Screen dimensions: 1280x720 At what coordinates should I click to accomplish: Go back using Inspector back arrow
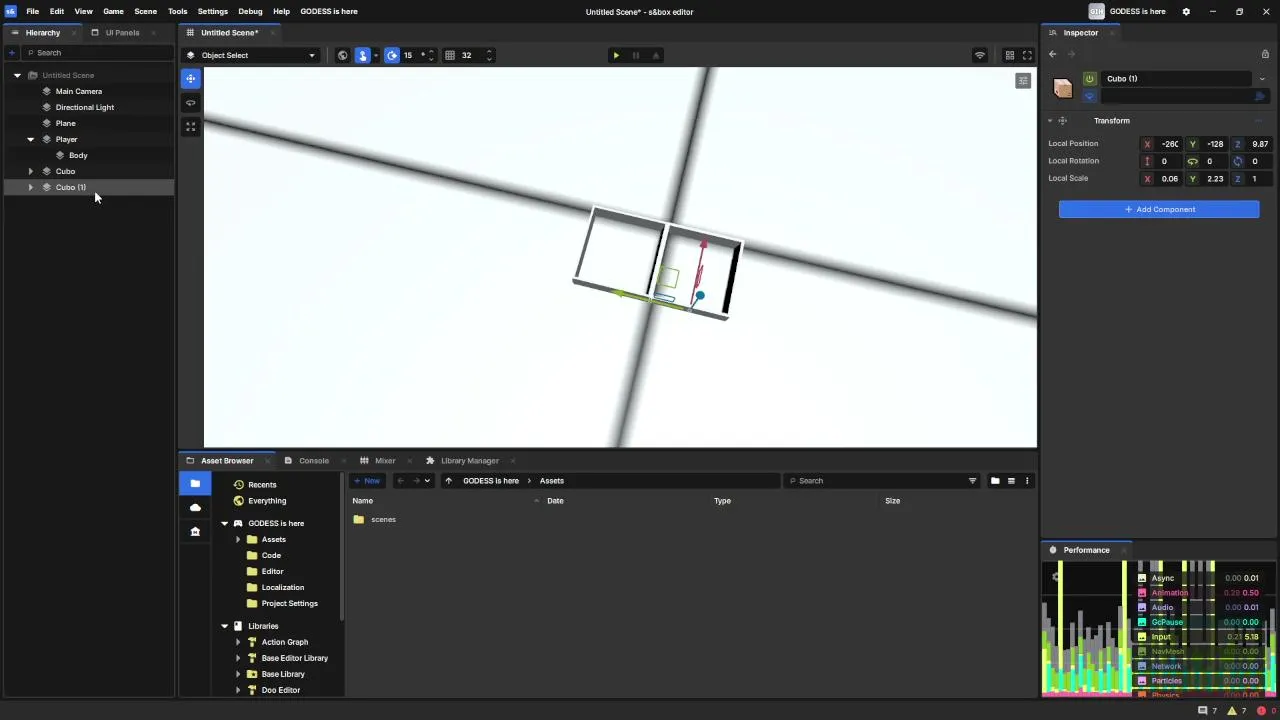(1052, 54)
